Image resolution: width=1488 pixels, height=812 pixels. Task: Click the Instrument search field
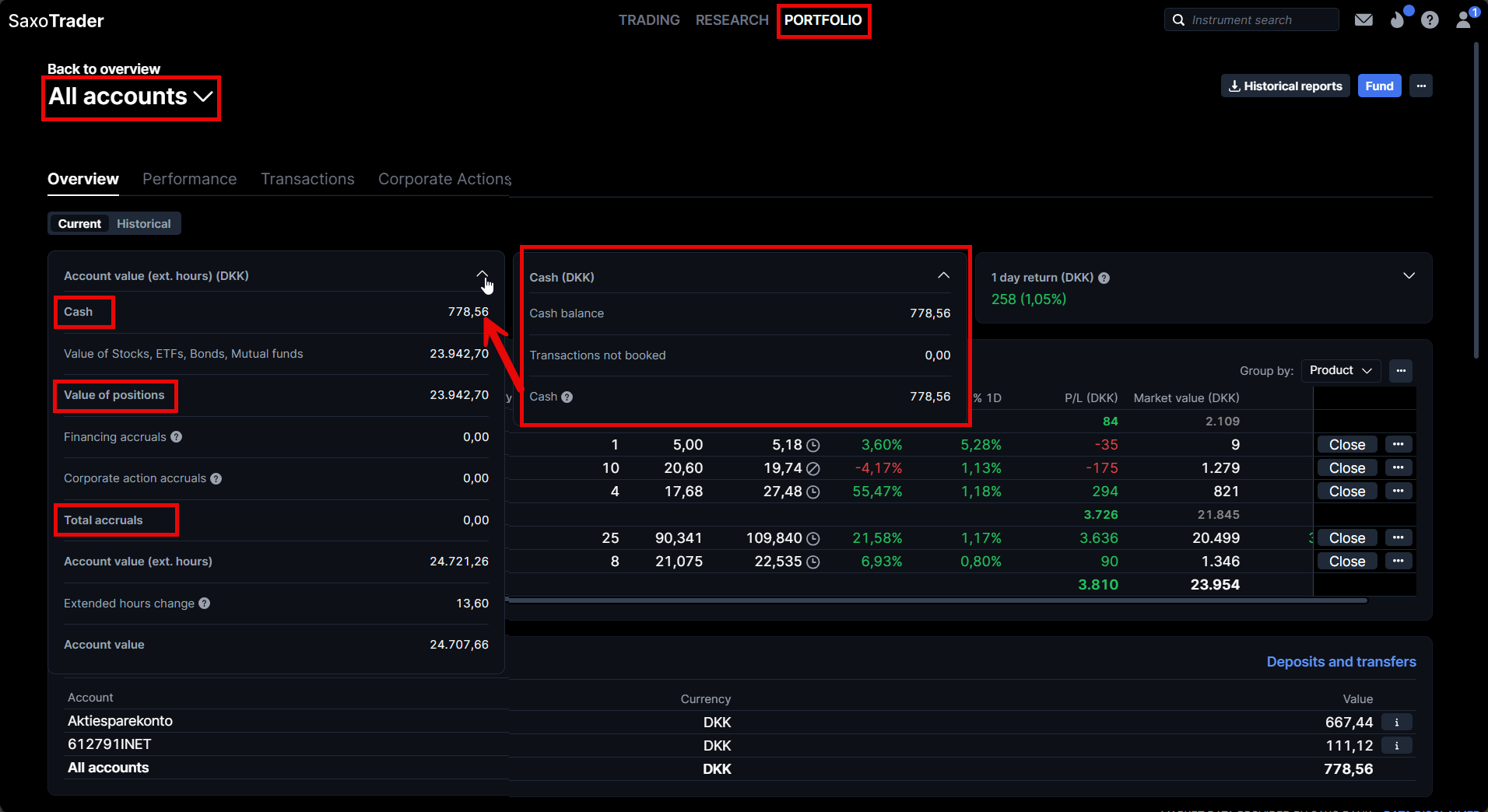pyautogui.click(x=1253, y=20)
